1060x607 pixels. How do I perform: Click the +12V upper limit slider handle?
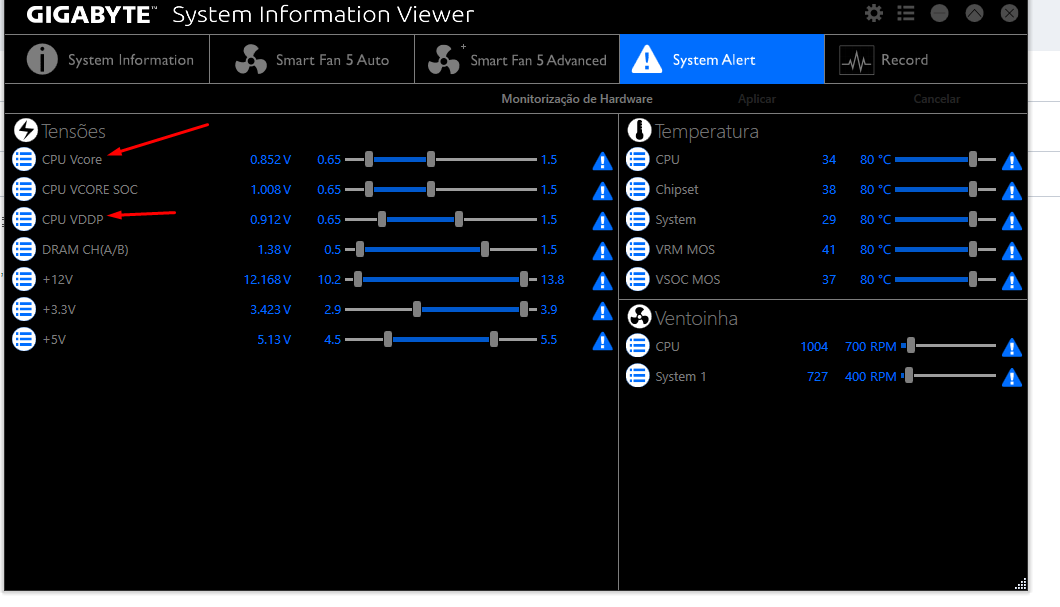click(524, 279)
